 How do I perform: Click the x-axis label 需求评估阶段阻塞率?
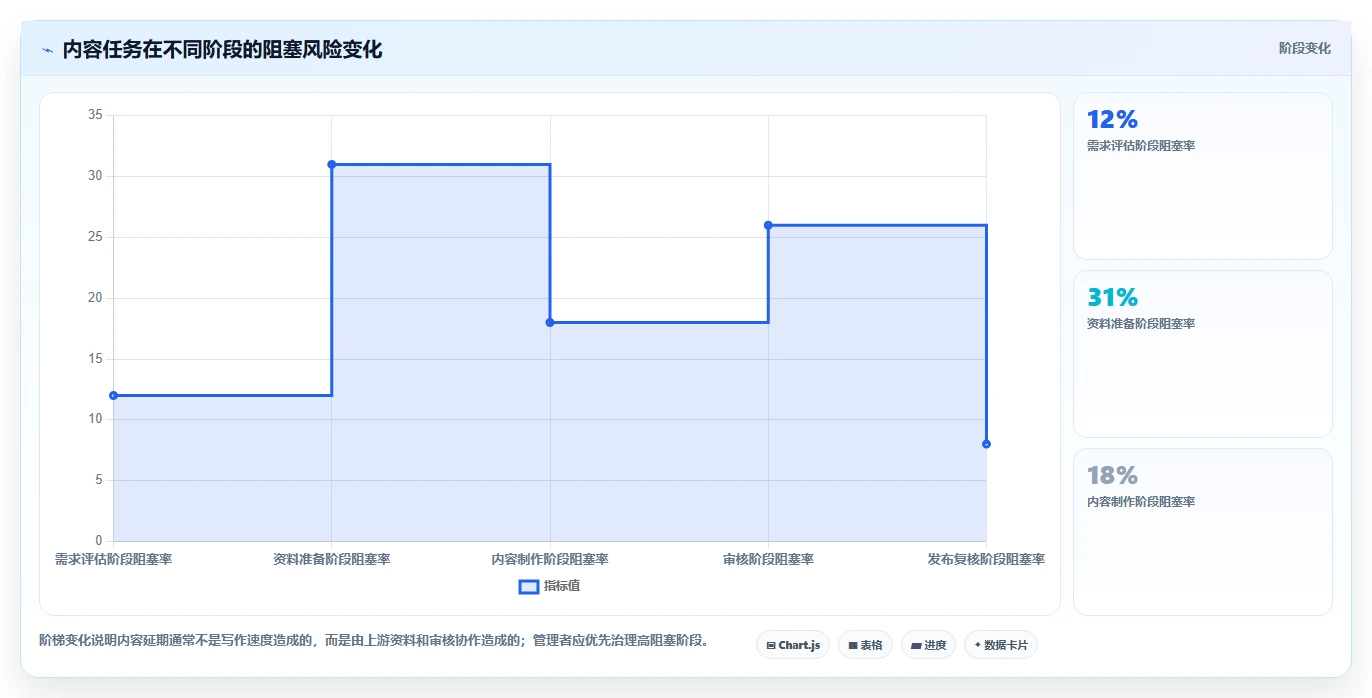click(113, 559)
